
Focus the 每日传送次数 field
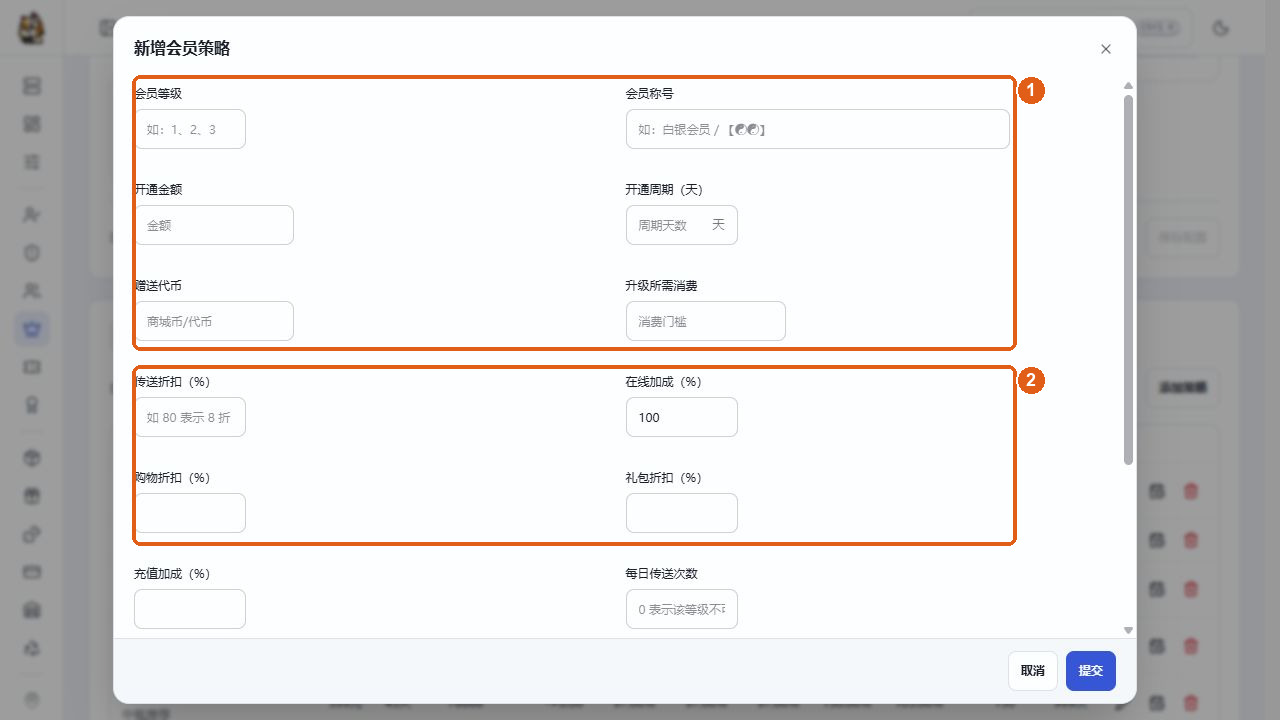point(682,609)
